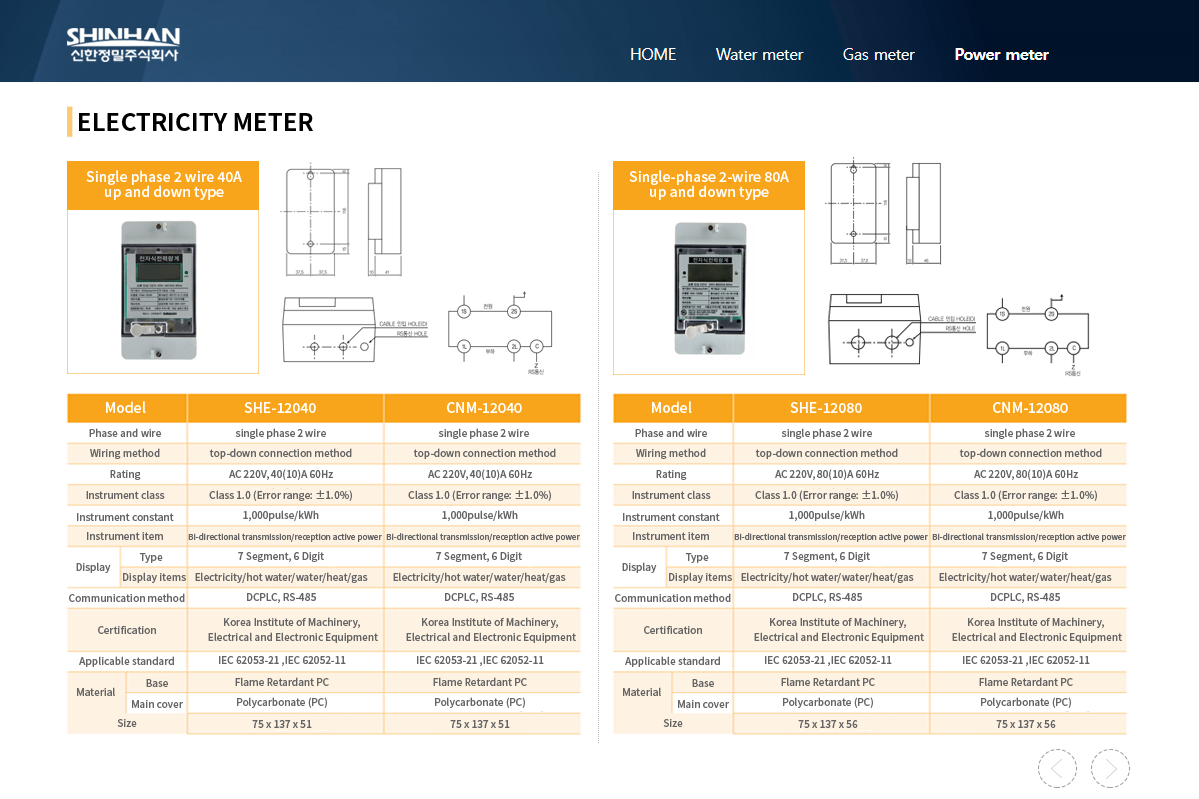Go to the next page arrow
Image resolution: width=1199 pixels, height=799 pixels.
(x=1110, y=768)
